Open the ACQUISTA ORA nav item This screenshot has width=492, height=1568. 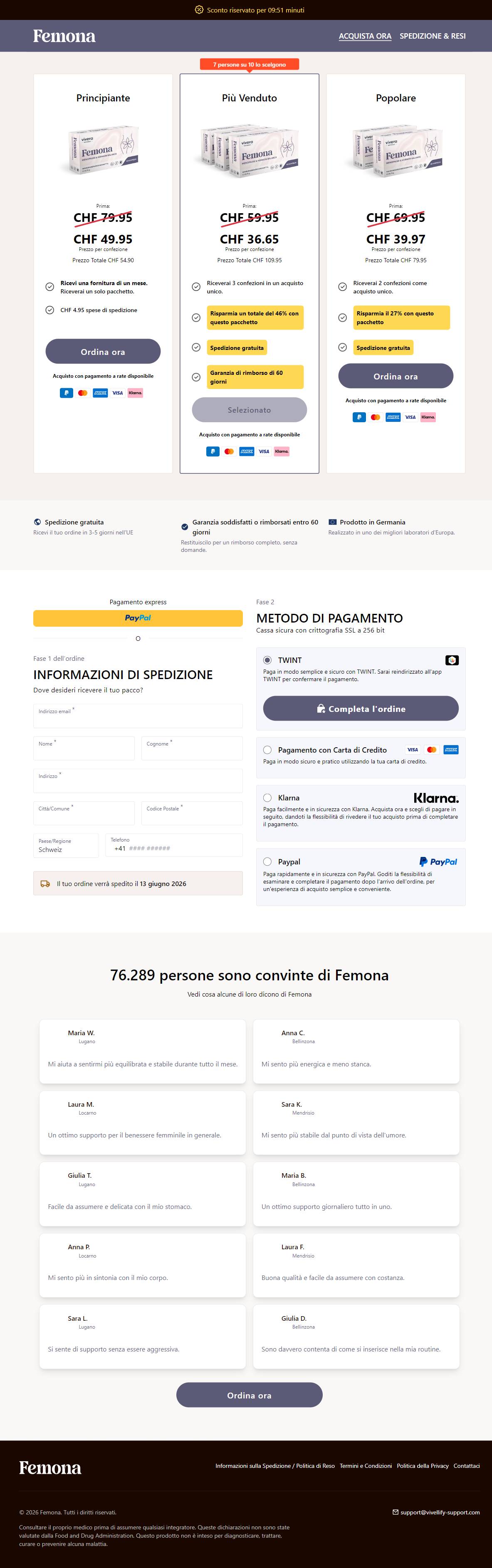point(365,36)
